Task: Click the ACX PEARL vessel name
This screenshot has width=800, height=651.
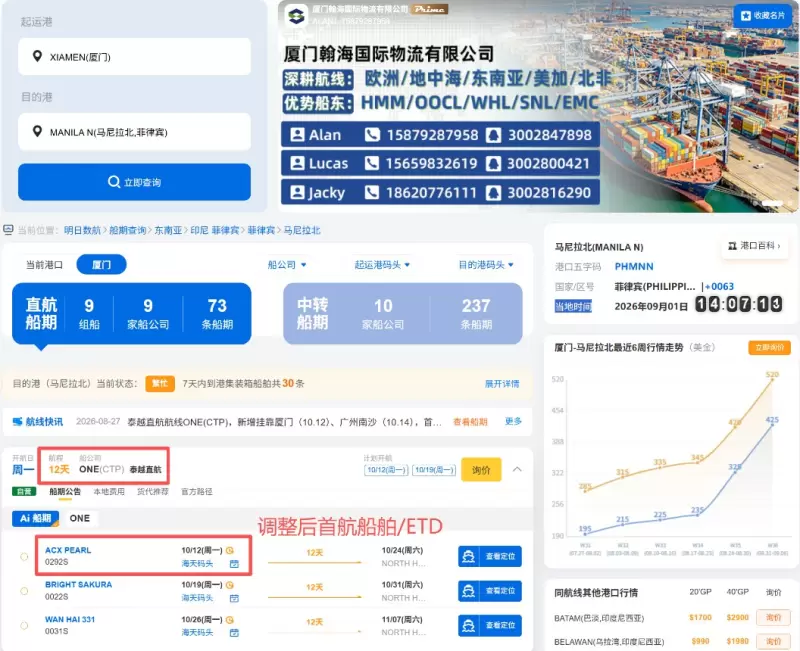Action: 68,550
